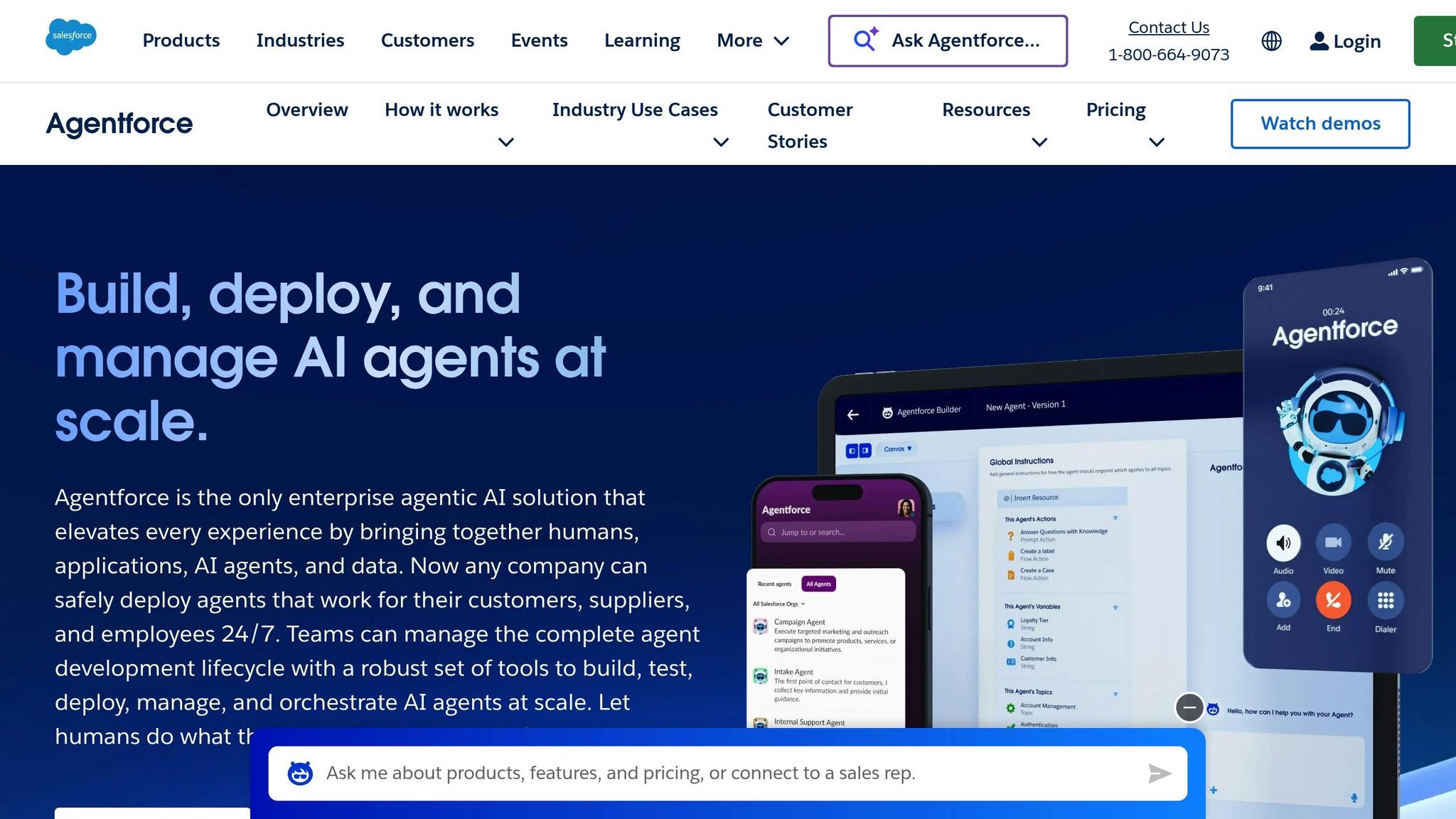Image resolution: width=1456 pixels, height=819 pixels.
Task: Open the Canvas dropdown in builder
Action: click(897, 449)
